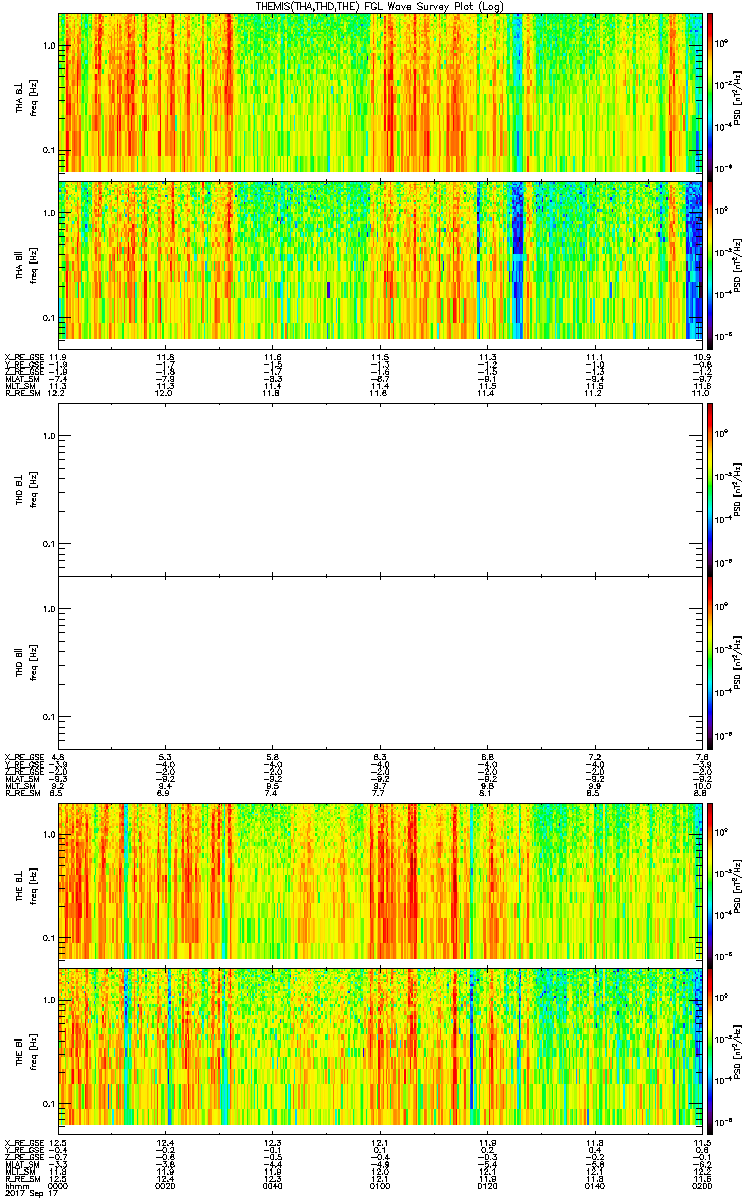750x1200 pixels.
Task: Click the R_RE_SM label under the THD panels
Action: (x=22, y=793)
